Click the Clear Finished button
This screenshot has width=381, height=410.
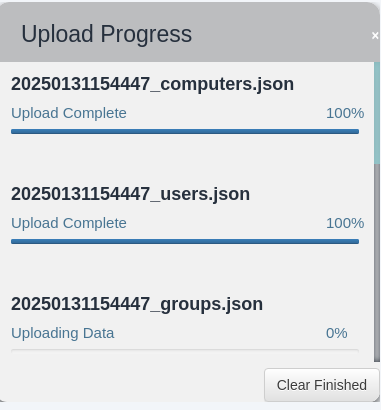(322, 385)
